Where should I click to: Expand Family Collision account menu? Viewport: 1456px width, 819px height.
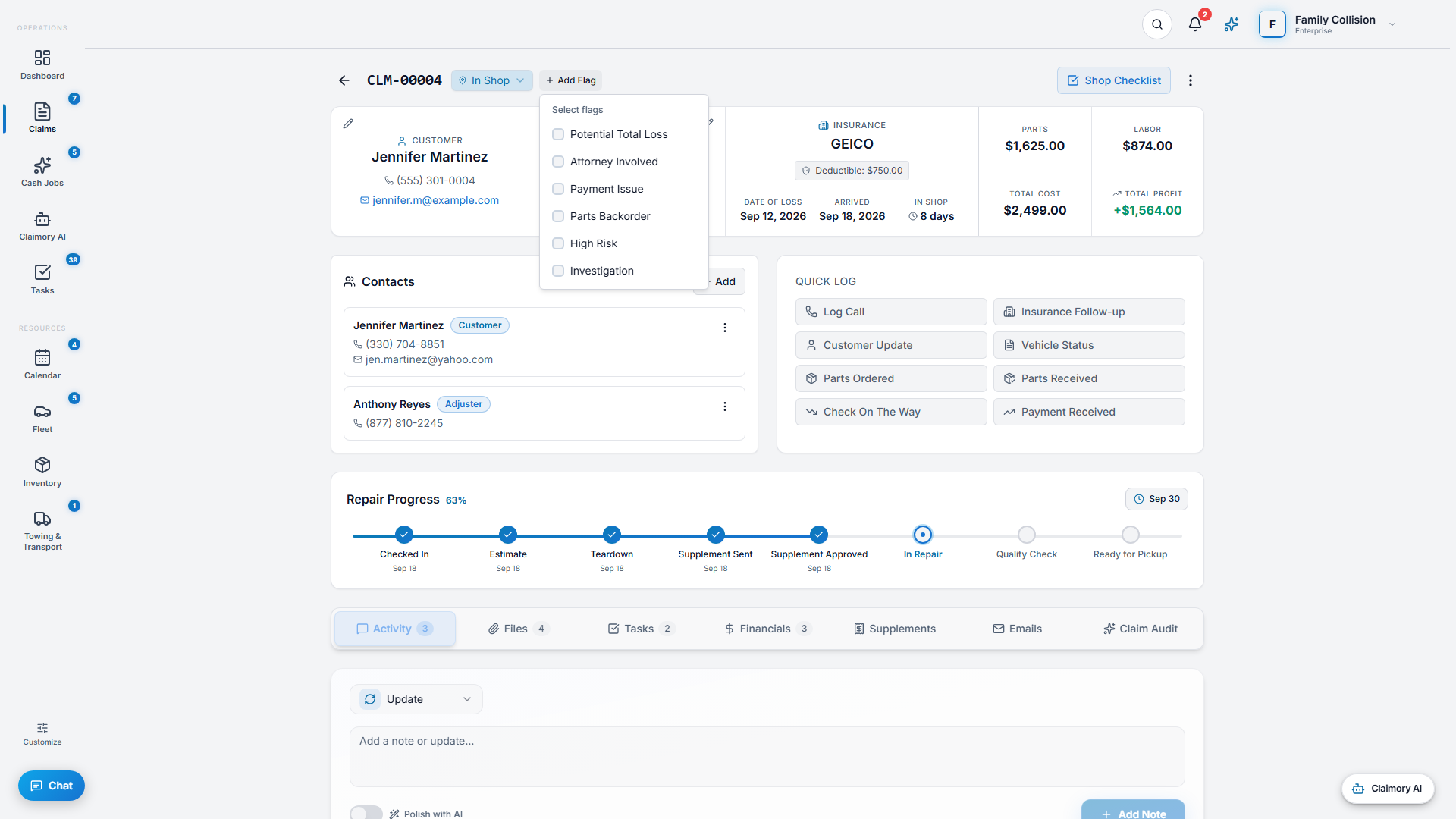1327,24
